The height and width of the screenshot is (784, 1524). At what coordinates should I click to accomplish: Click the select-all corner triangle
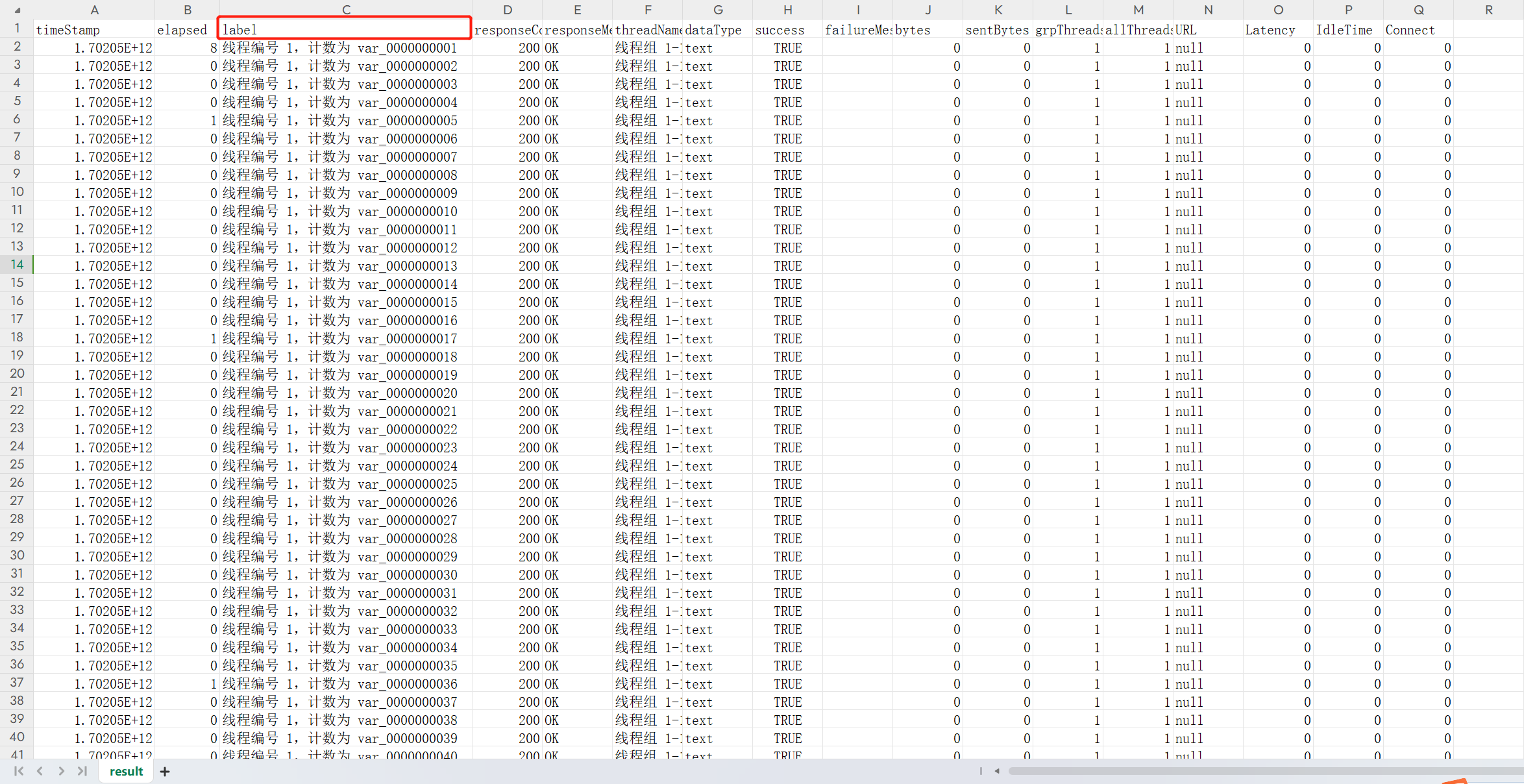pyautogui.click(x=18, y=10)
